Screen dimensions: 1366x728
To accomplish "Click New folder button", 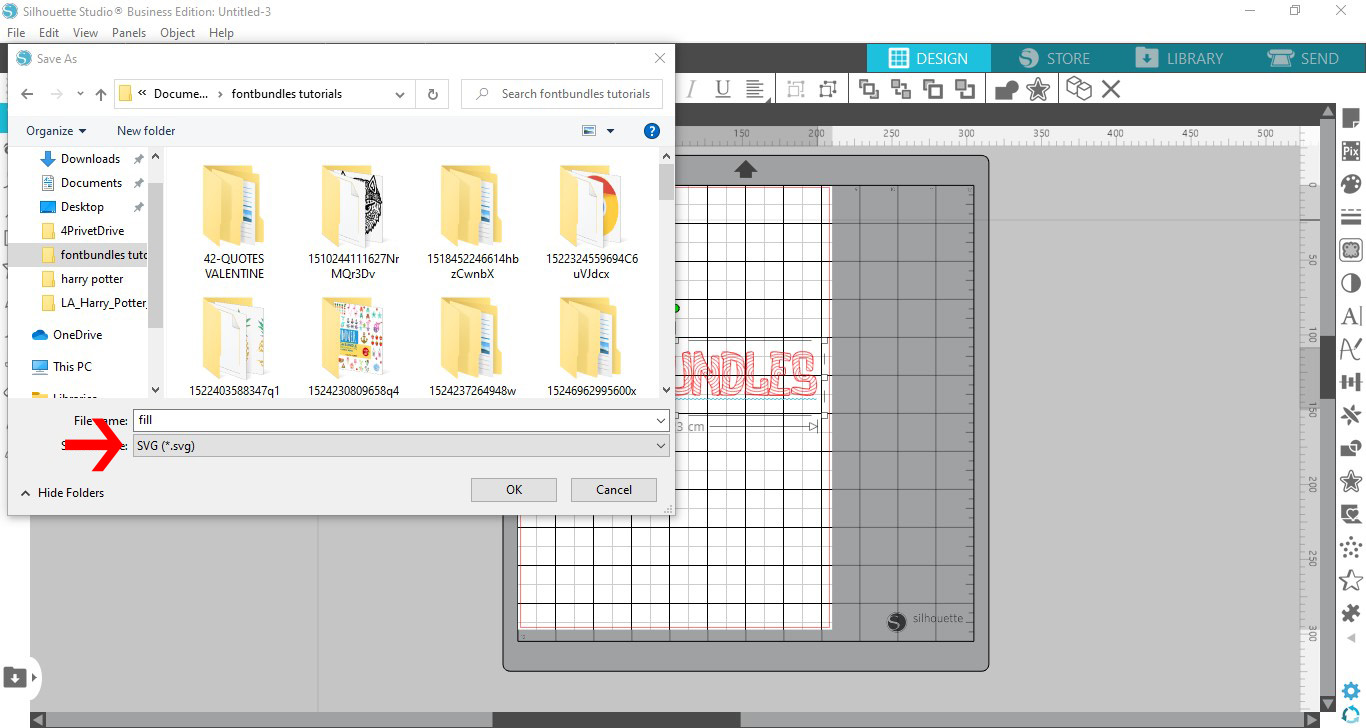I will pyautogui.click(x=146, y=131).
